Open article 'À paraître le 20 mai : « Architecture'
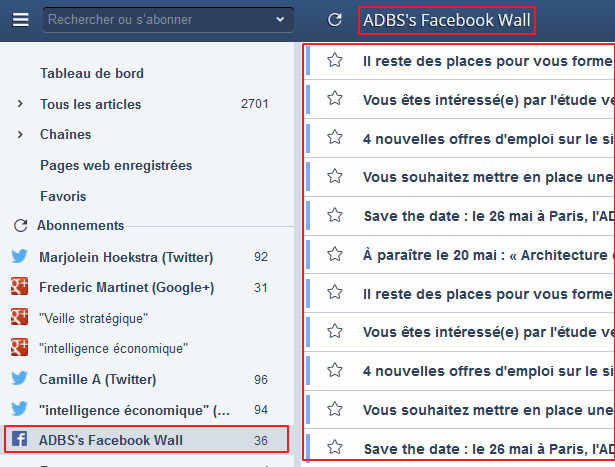 pos(489,255)
